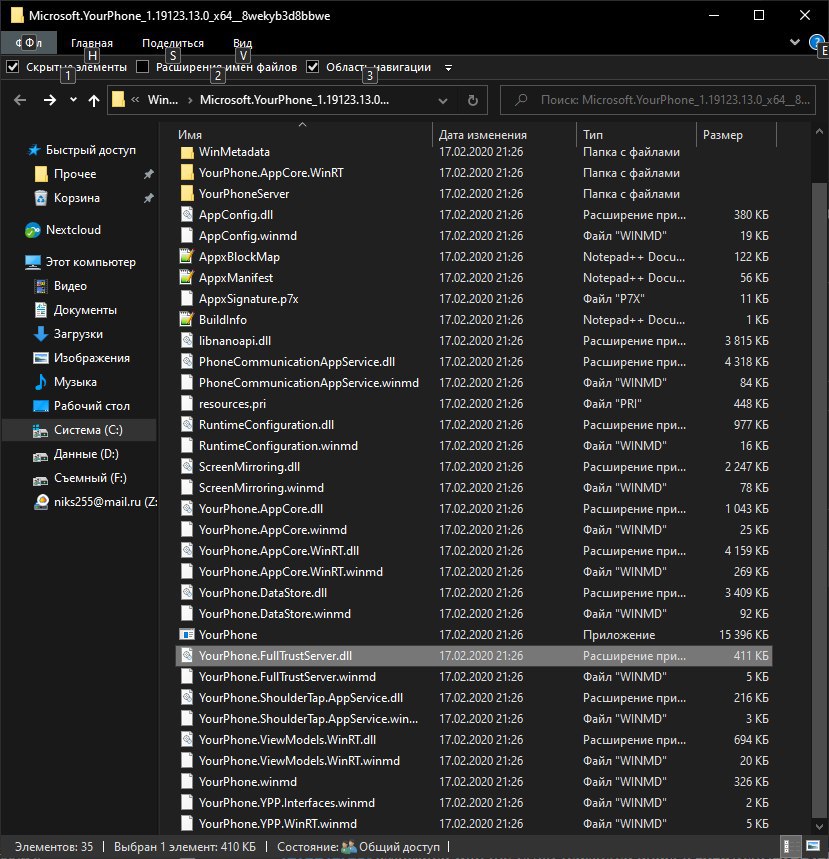Image resolution: width=829 pixels, height=859 pixels.
Task: Click the search box field
Action: [658, 100]
